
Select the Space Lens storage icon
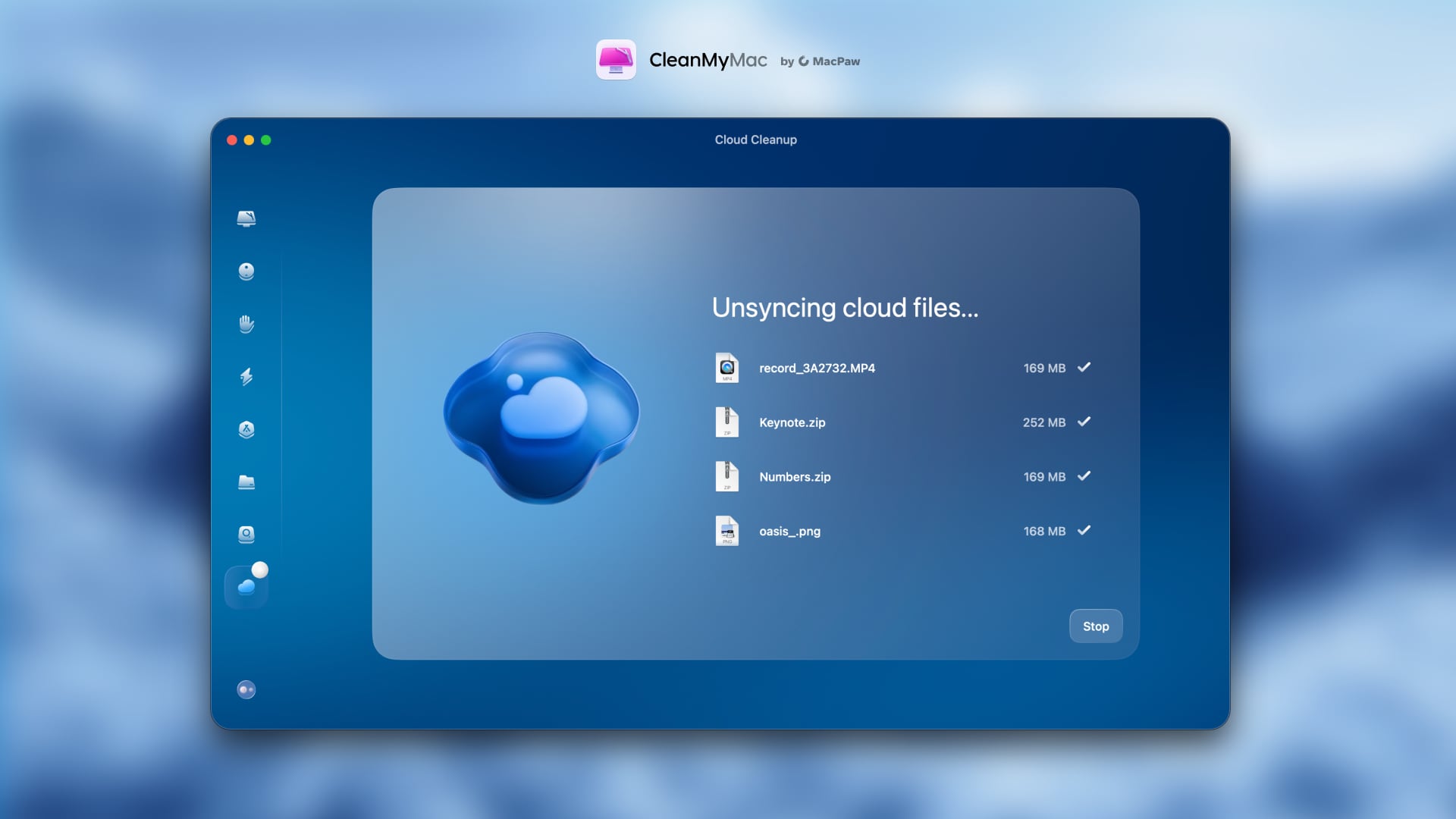(246, 535)
